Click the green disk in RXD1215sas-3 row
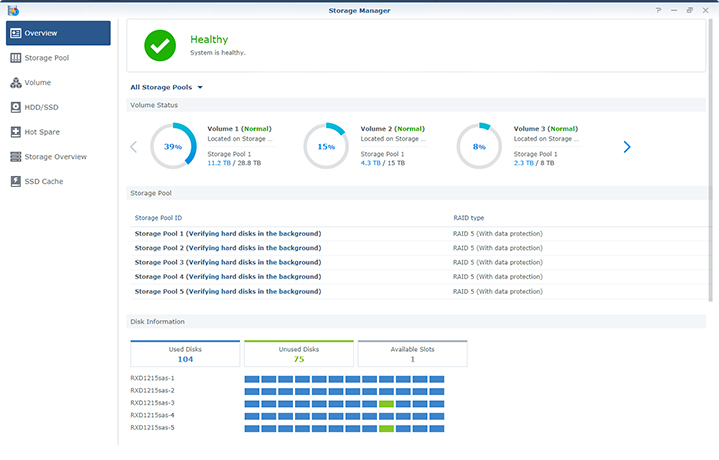This screenshot has width=719, height=460. (386, 403)
